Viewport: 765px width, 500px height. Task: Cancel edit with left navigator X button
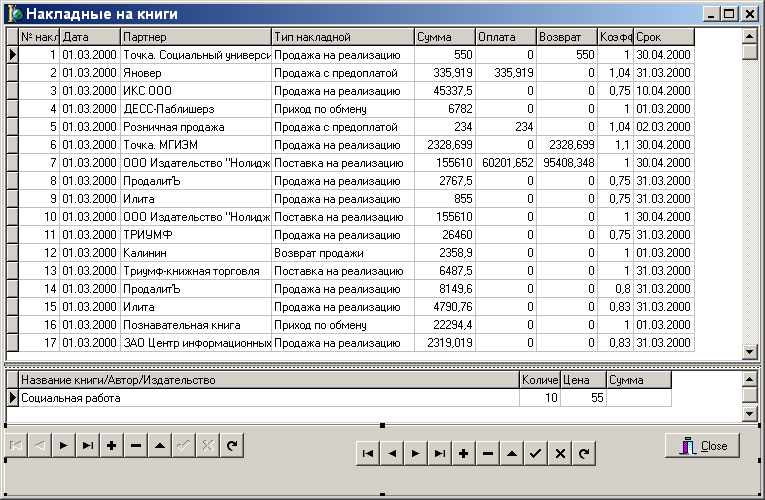coord(207,445)
